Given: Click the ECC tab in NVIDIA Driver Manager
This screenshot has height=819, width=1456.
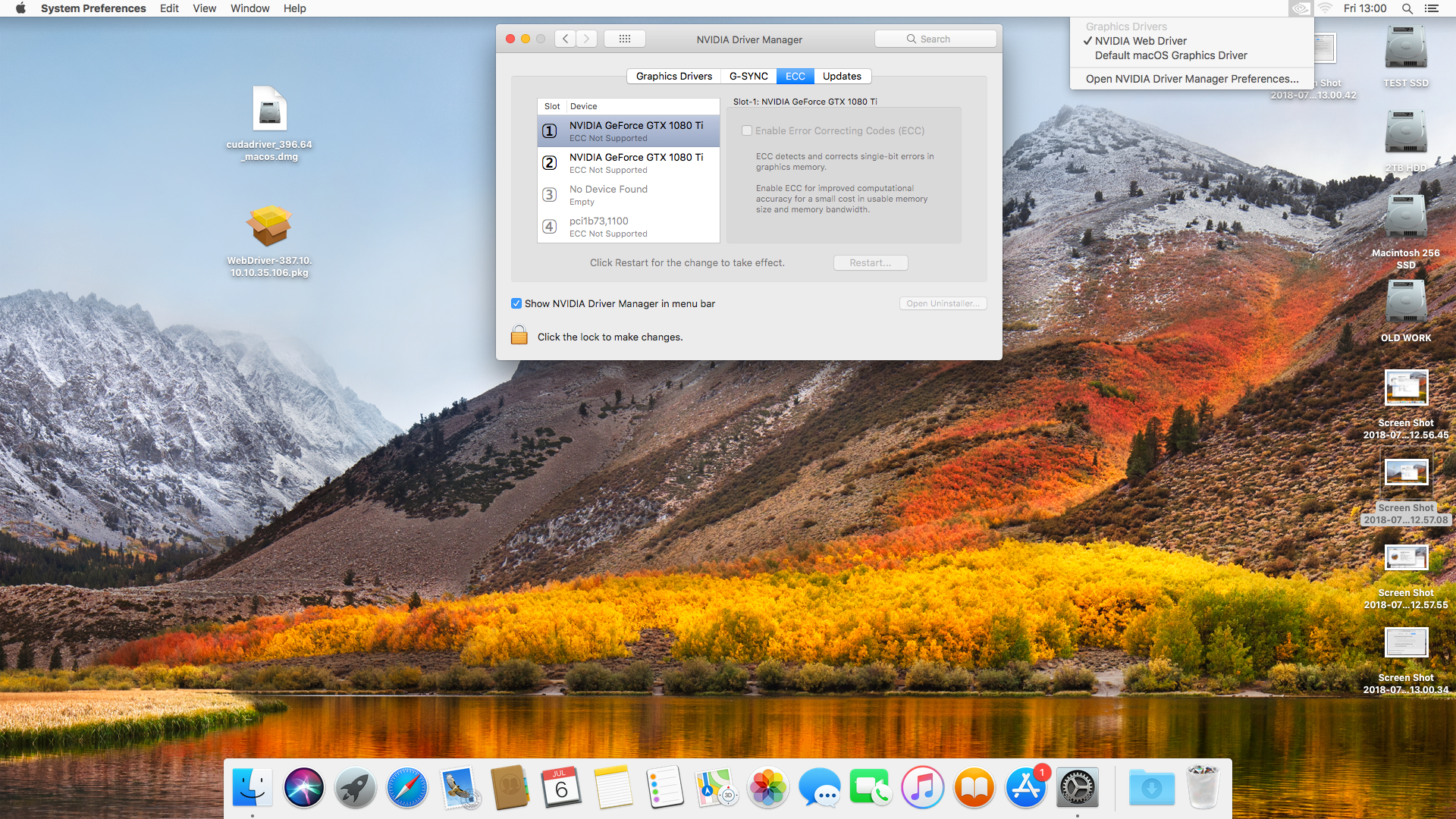Looking at the screenshot, I should 793,76.
